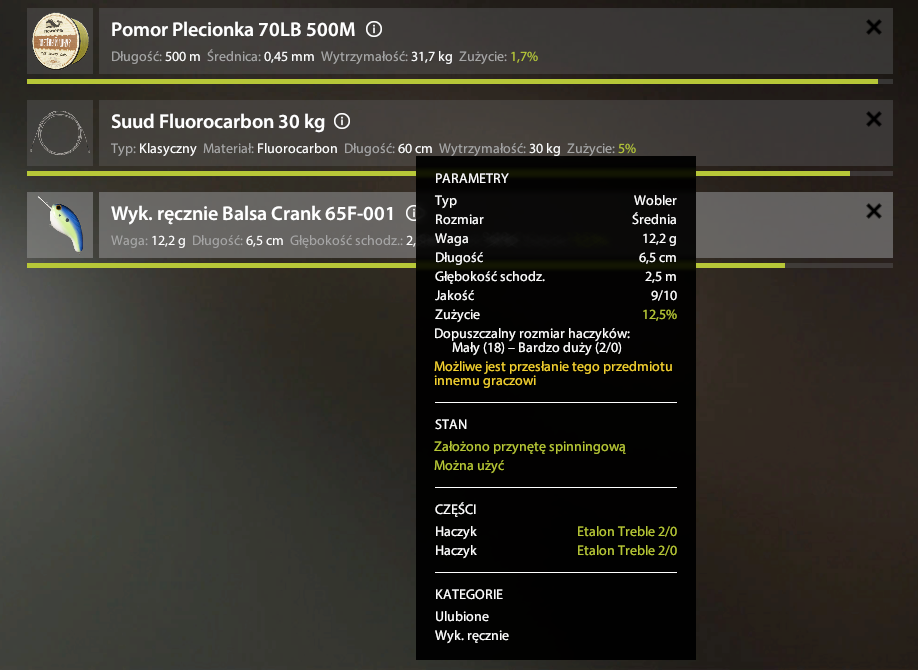Click the Zużycie 5% value of leader

(x=626, y=149)
